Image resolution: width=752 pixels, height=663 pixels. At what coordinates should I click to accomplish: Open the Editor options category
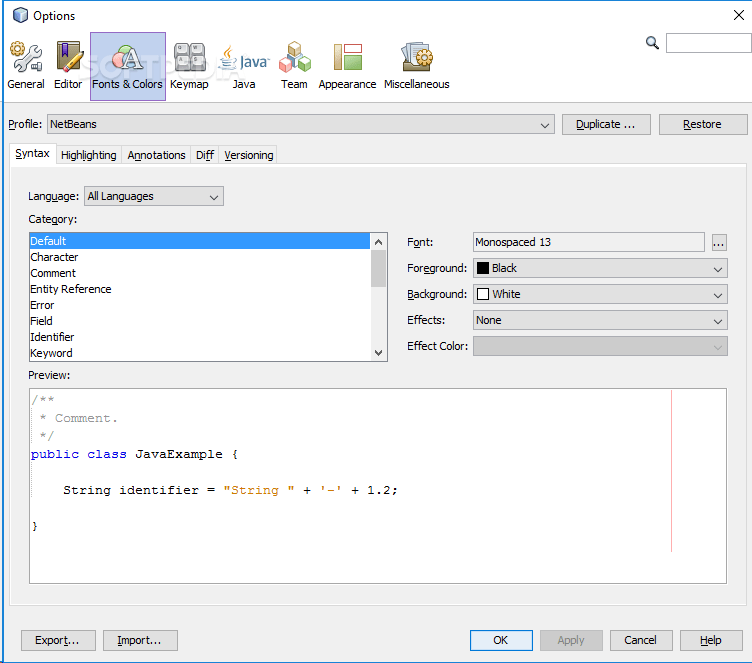point(68,66)
